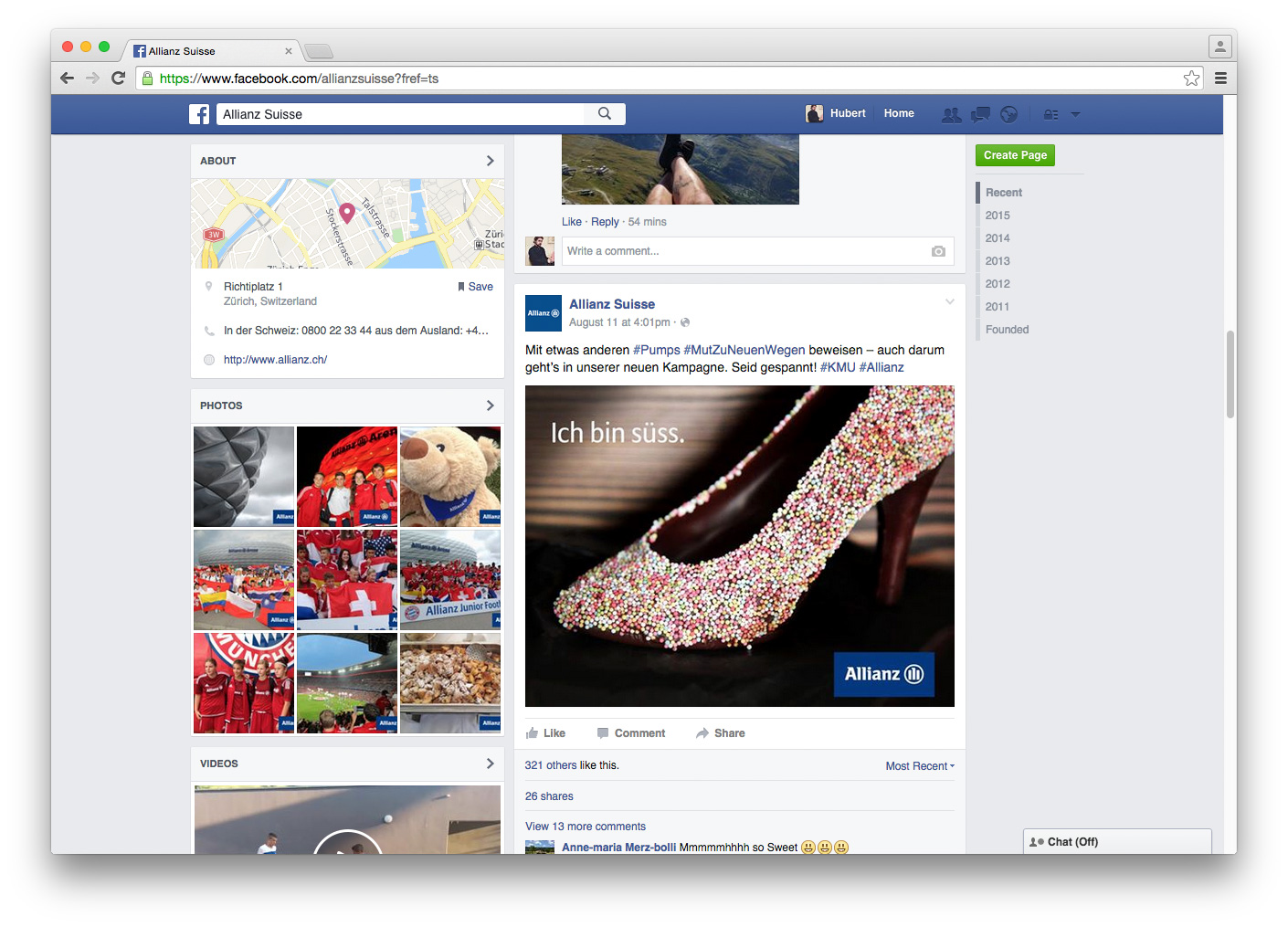
Task: Open the friend requests icon
Action: 951,114
